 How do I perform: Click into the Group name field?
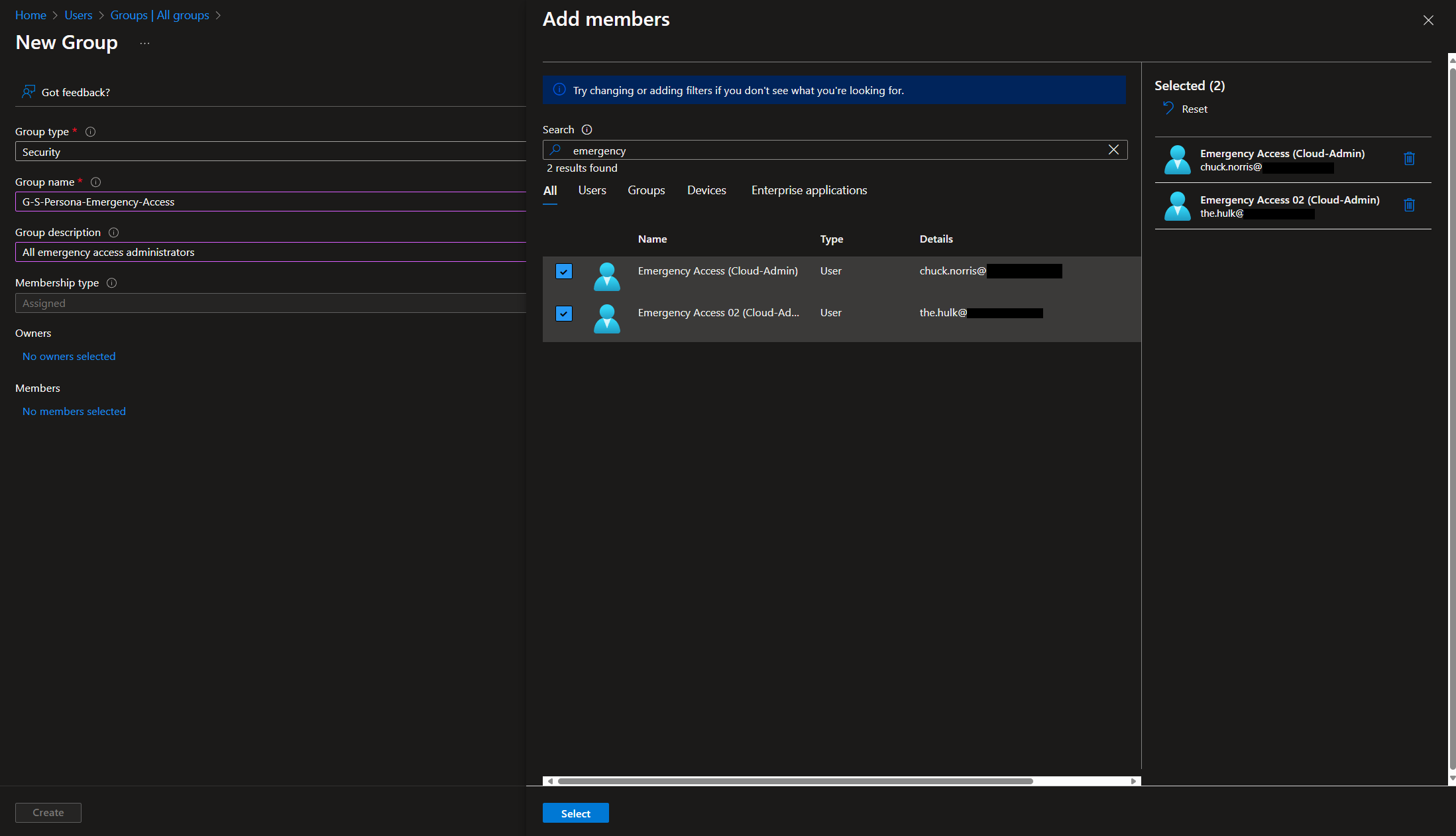270,202
